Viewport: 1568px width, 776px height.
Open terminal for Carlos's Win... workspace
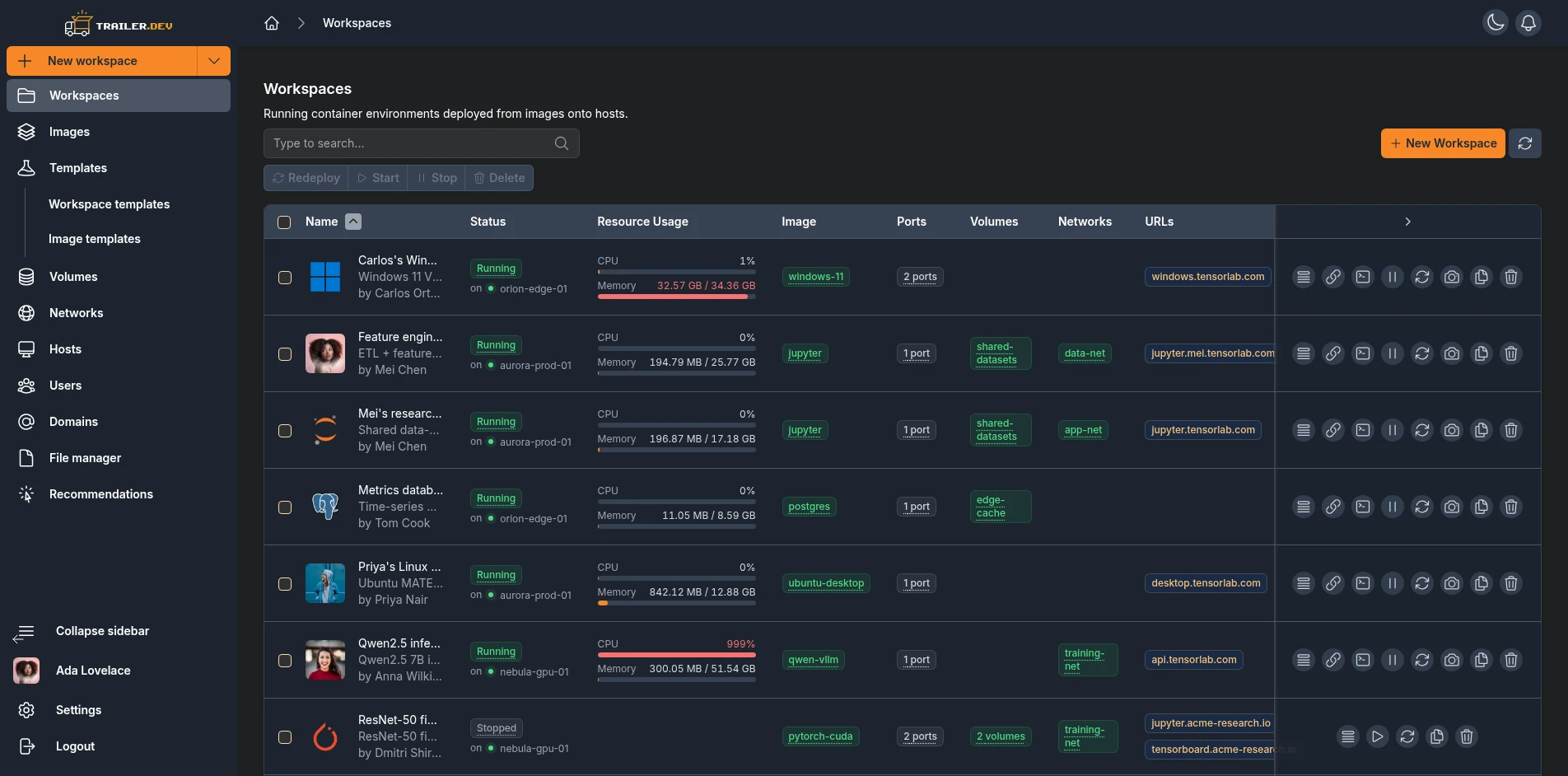click(1363, 277)
